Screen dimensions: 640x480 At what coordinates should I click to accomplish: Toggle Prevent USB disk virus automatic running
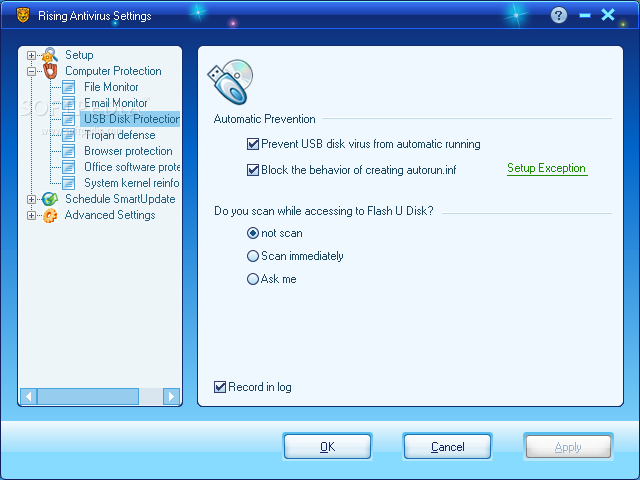point(253,144)
